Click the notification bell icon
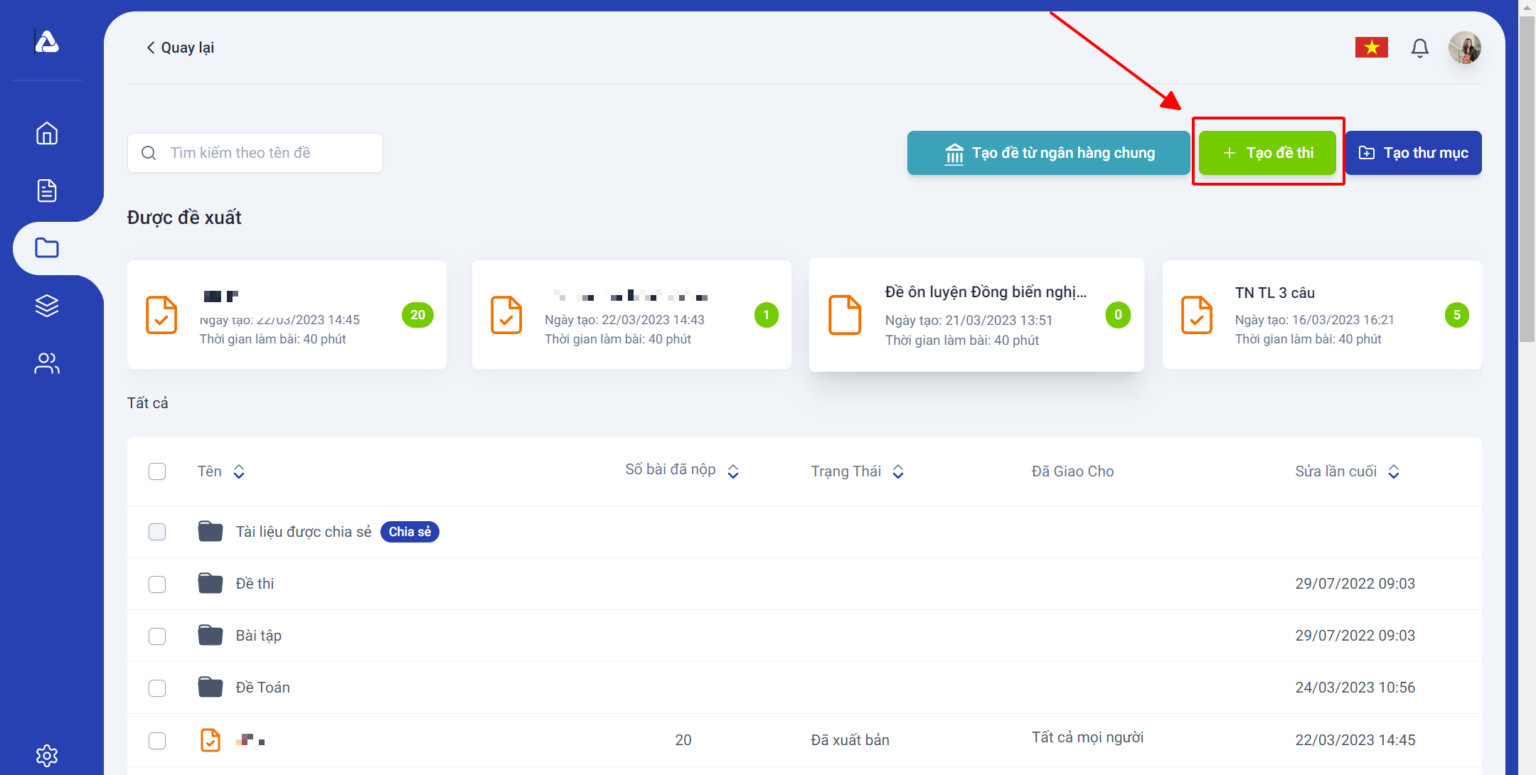 tap(1419, 48)
